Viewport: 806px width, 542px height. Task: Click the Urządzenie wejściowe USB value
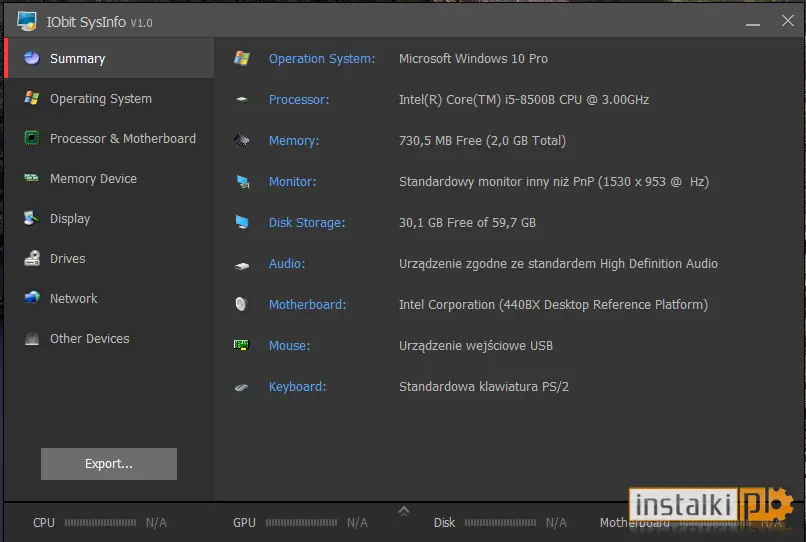click(475, 346)
